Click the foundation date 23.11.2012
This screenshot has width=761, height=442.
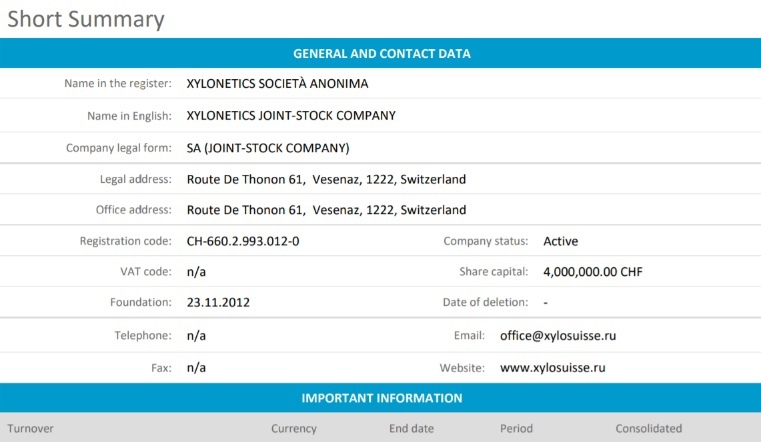(216, 302)
